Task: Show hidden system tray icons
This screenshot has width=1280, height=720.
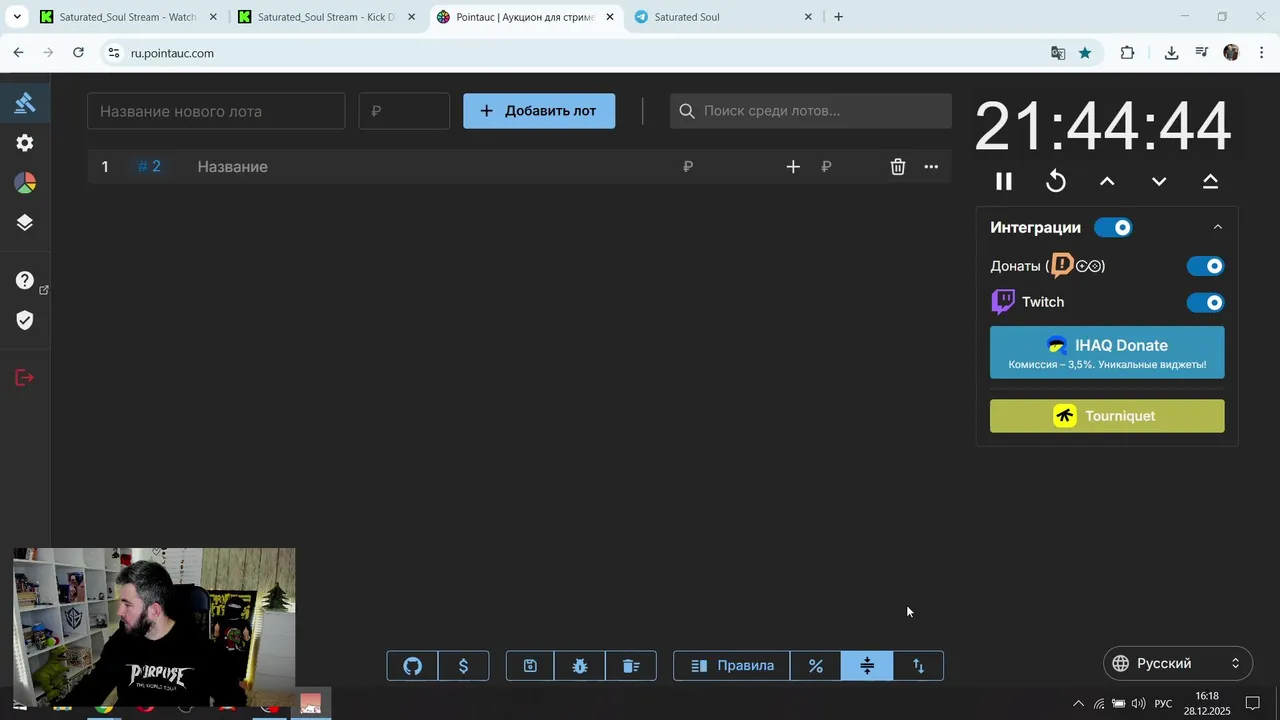Action: point(1078,704)
